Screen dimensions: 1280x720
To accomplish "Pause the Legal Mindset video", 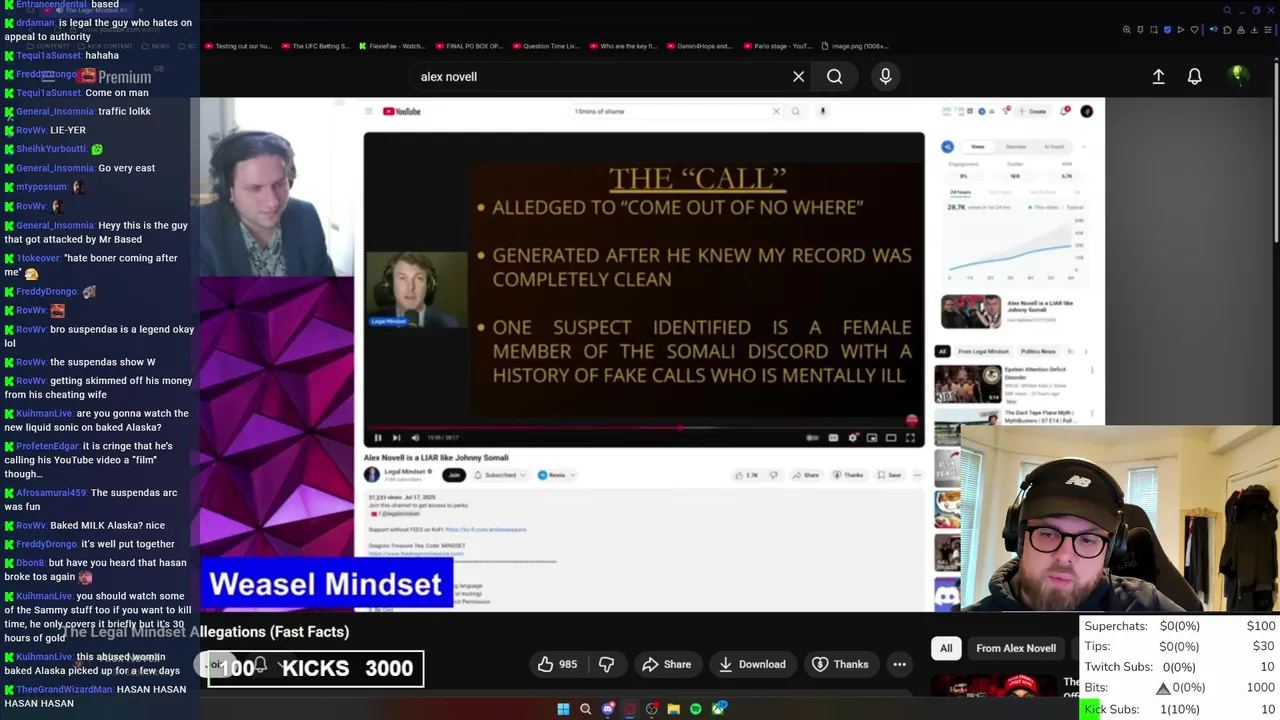I will [377, 437].
